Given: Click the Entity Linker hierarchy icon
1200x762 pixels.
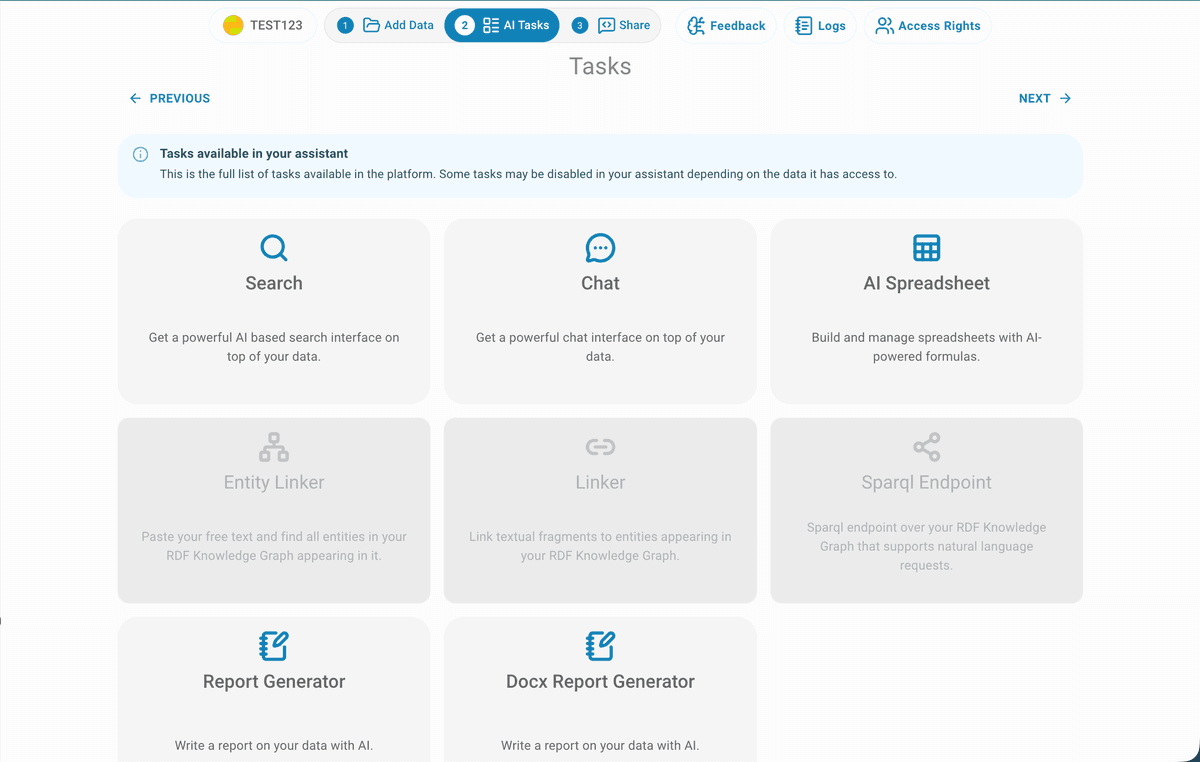Looking at the screenshot, I should [x=274, y=447].
